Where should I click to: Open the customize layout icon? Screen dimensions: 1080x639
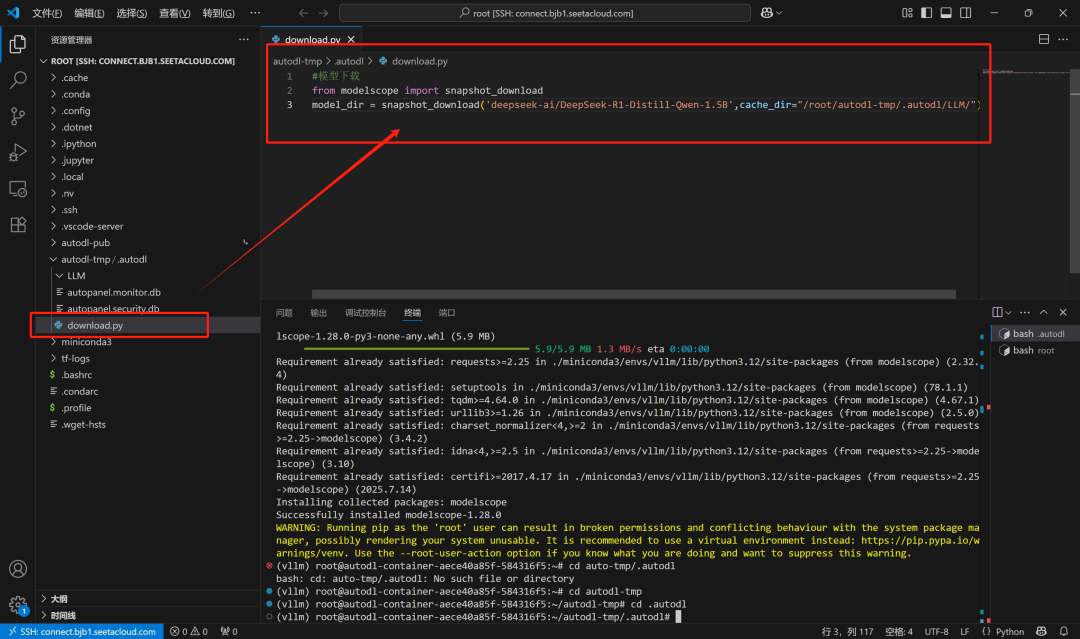[x=907, y=12]
